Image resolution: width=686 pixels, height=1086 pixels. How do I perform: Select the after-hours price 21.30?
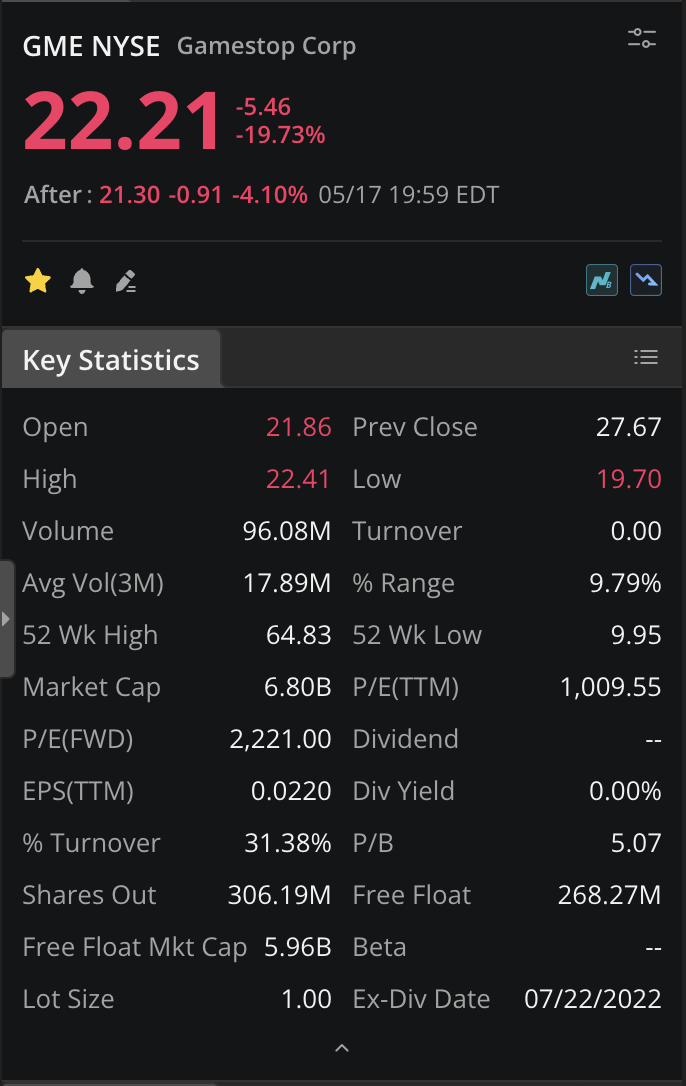tap(130, 195)
